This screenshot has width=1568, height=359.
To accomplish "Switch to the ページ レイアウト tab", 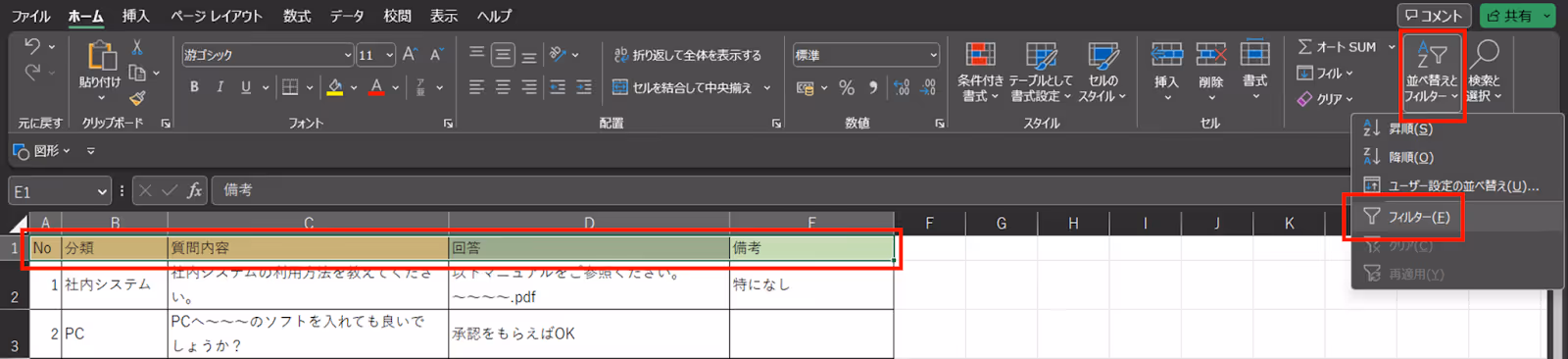I will click(x=216, y=16).
